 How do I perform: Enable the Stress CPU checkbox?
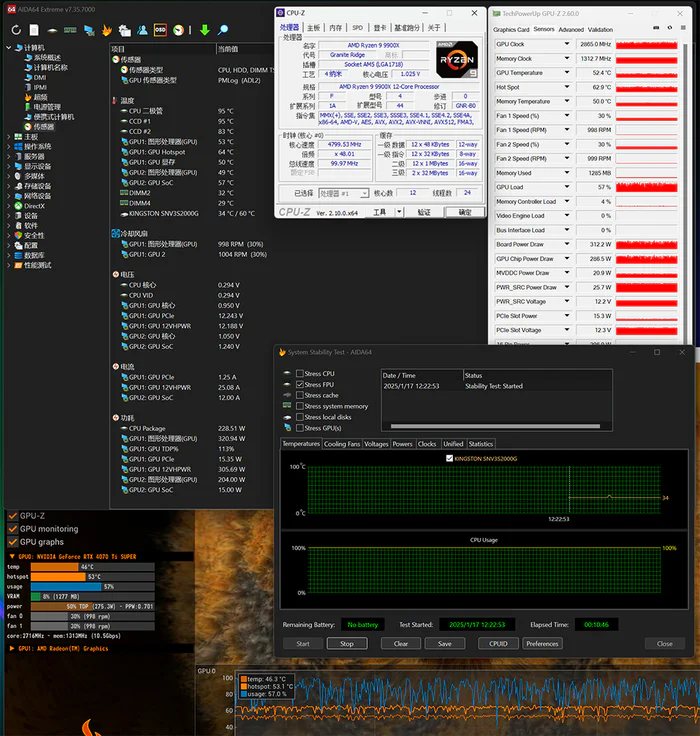pos(300,374)
